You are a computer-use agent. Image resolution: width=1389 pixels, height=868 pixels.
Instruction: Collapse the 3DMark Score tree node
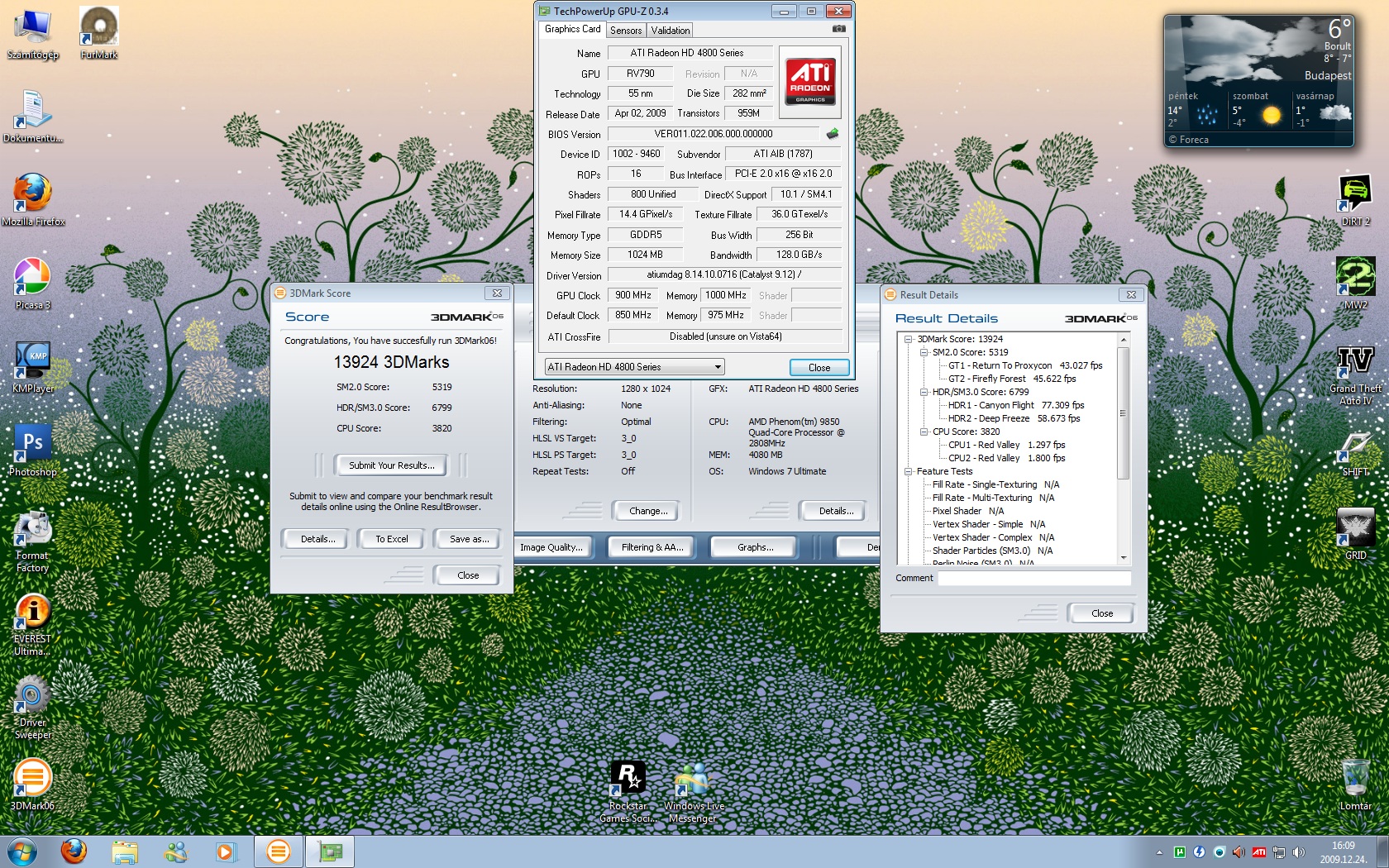point(909,339)
